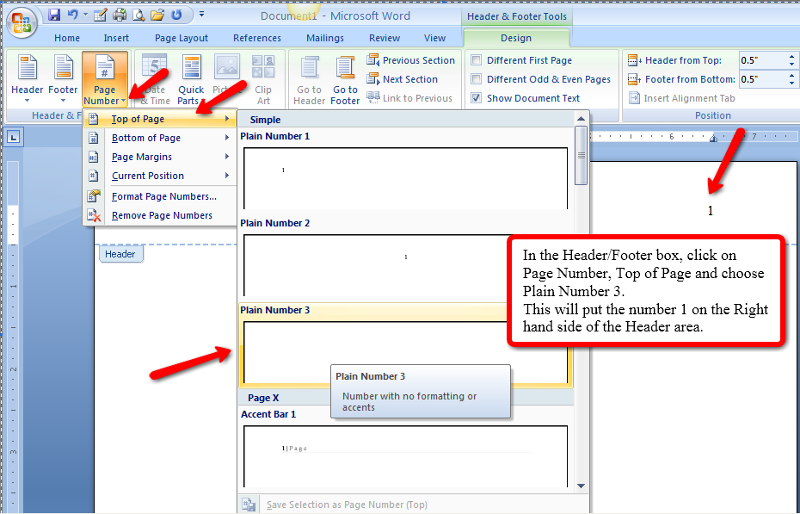The height and width of the screenshot is (514, 800).
Task: Select Plain Number 2 preview
Action: (x=406, y=265)
